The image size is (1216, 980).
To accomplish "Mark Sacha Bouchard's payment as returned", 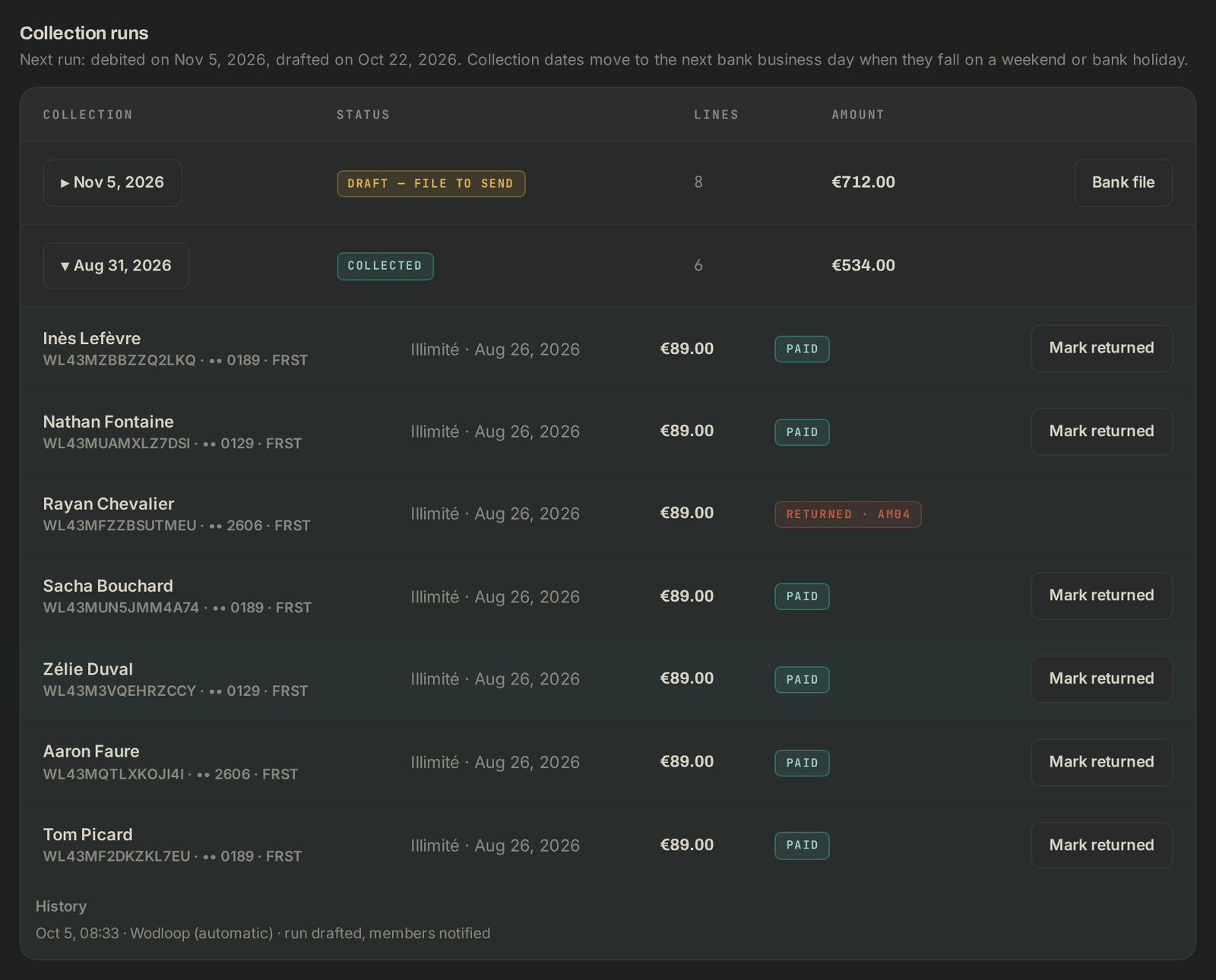I will [x=1101, y=596].
